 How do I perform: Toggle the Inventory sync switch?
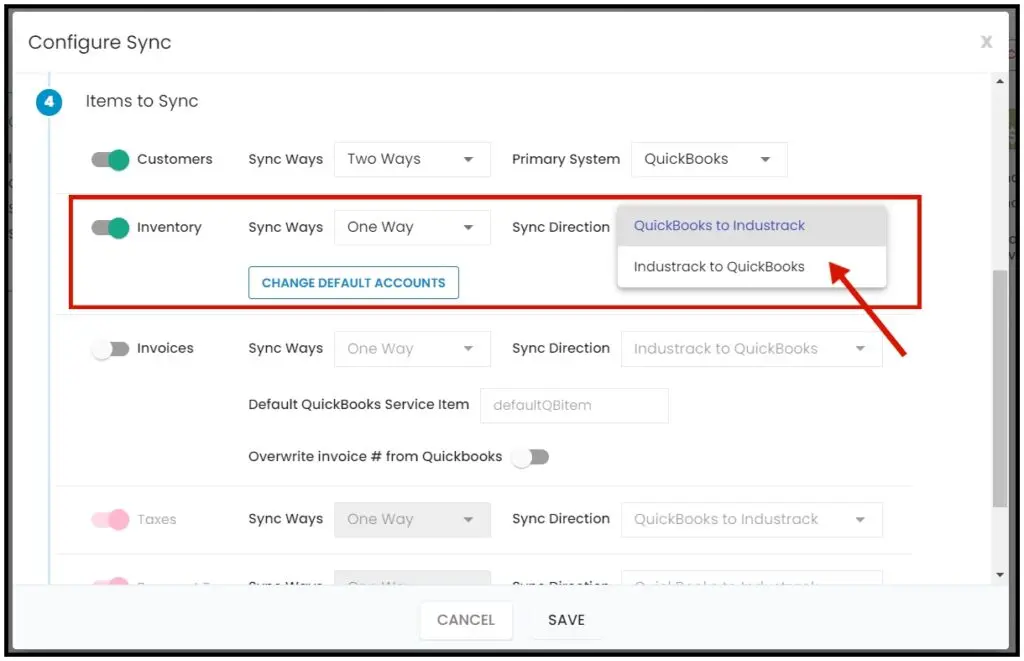pos(110,227)
